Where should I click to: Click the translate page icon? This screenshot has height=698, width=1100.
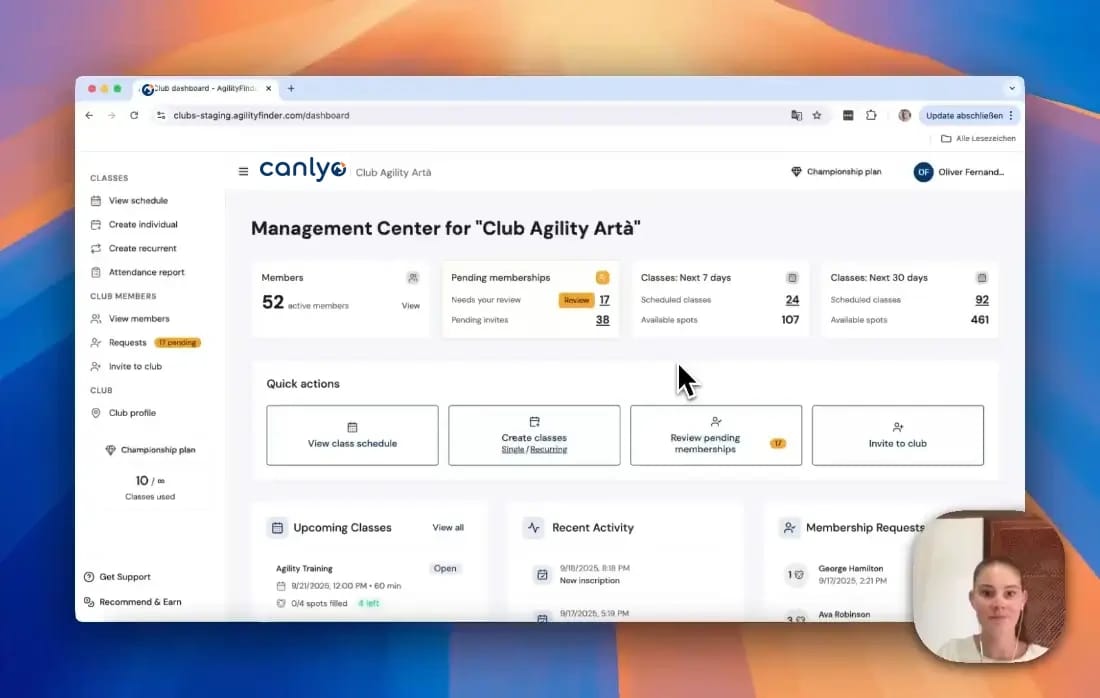(796, 116)
